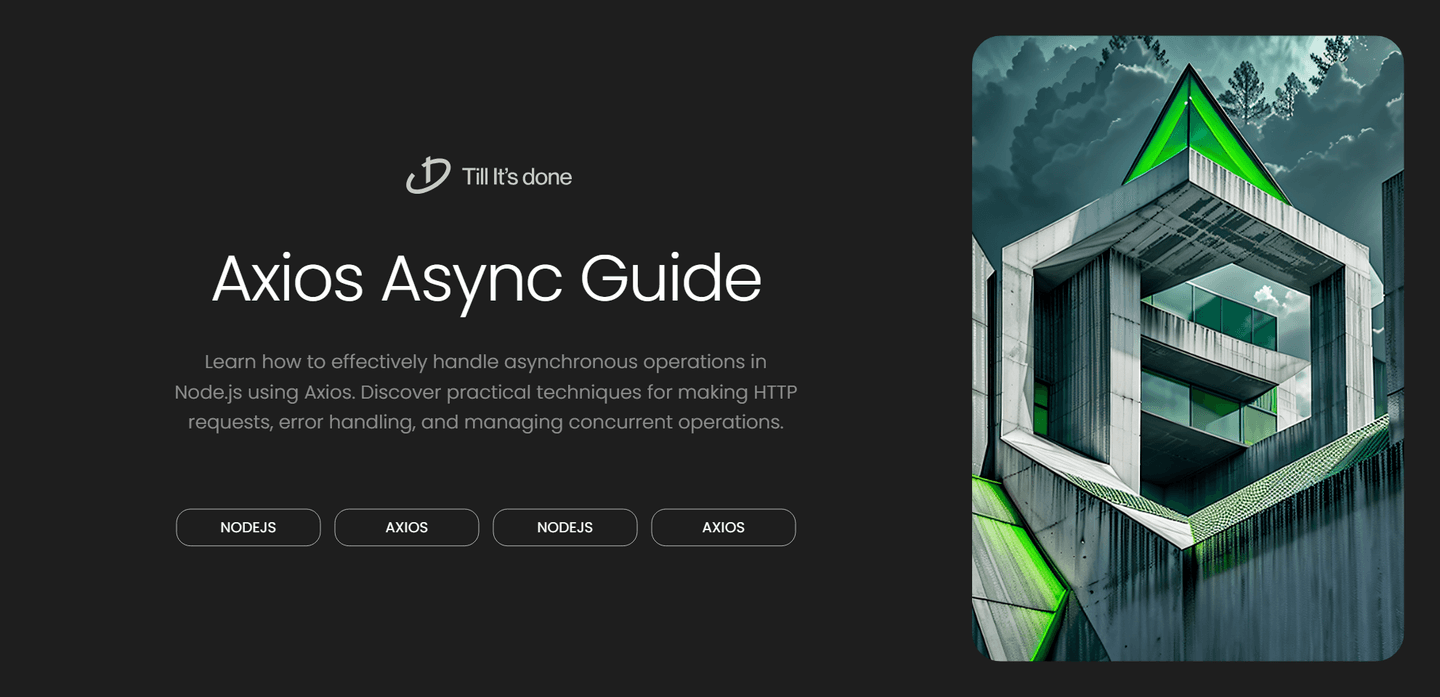This screenshot has height=697, width=1440.
Task: Pick the NODEJS tag between the AXIOS tags
Action: [565, 527]
